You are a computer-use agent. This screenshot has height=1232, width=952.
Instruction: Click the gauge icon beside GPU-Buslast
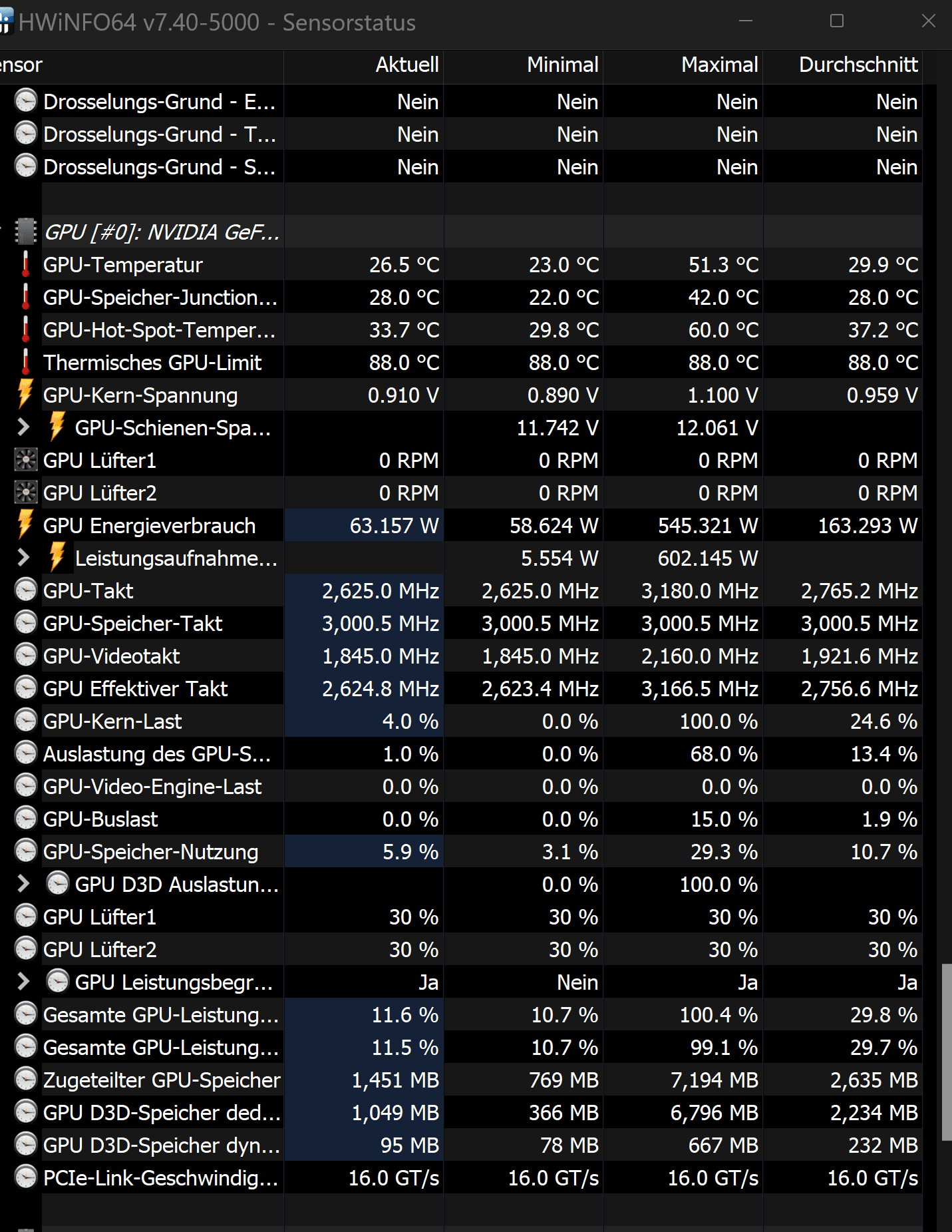[25, 819]
